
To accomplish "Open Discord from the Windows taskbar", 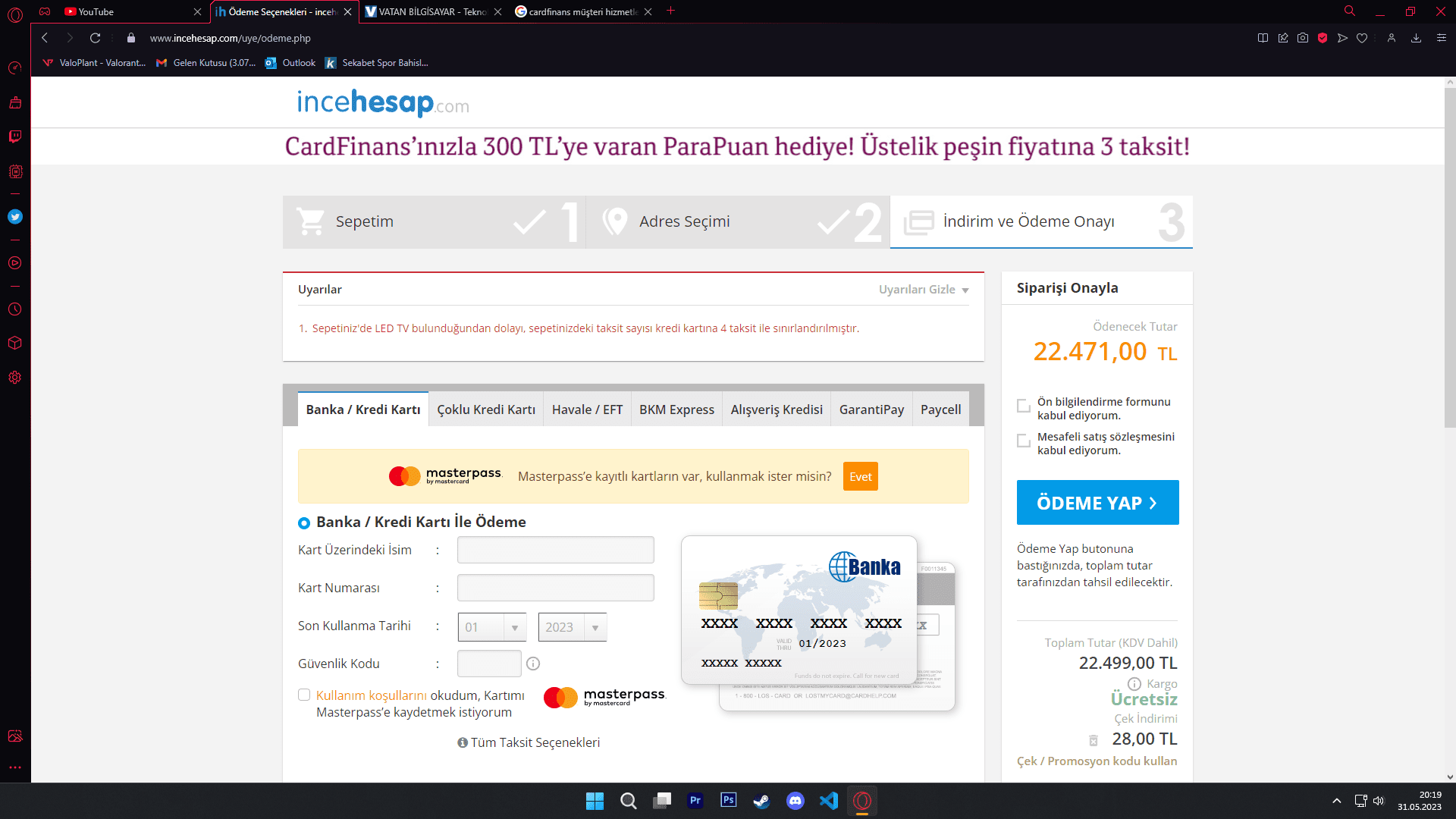I will tap(795, 801).
